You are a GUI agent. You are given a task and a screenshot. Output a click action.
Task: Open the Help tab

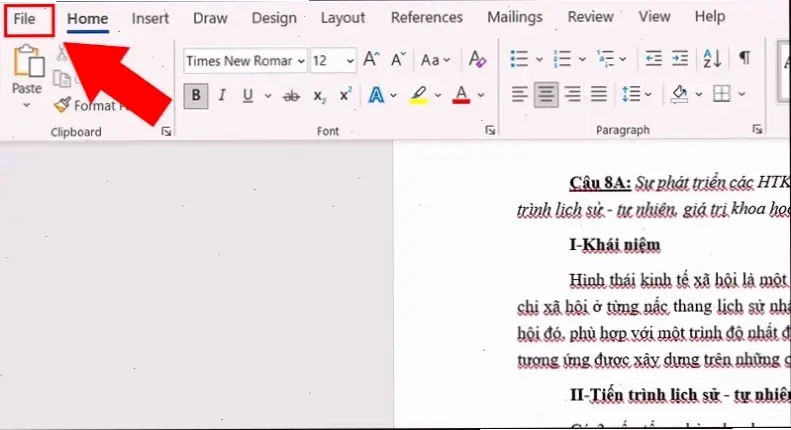(x=710, y=17)
